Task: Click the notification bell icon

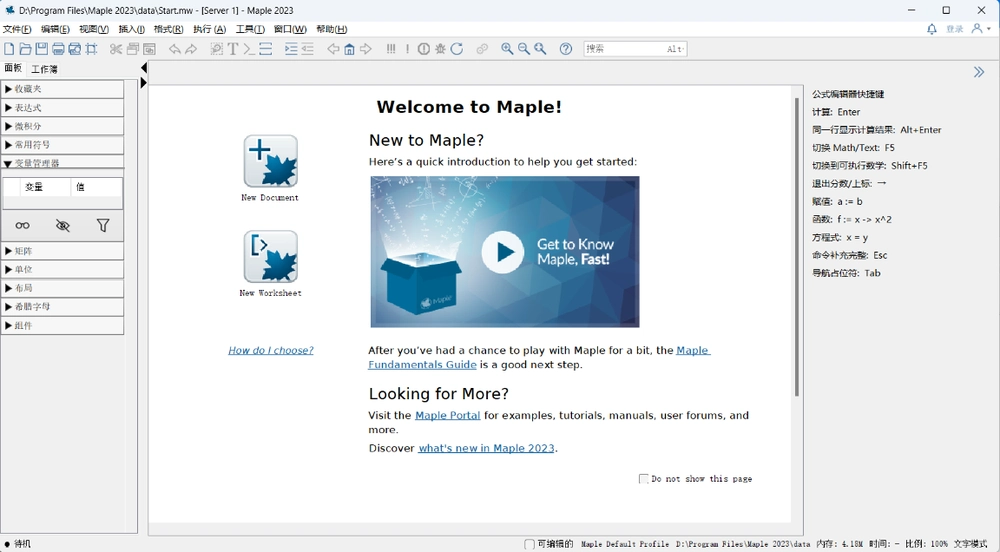Action: 932,29
